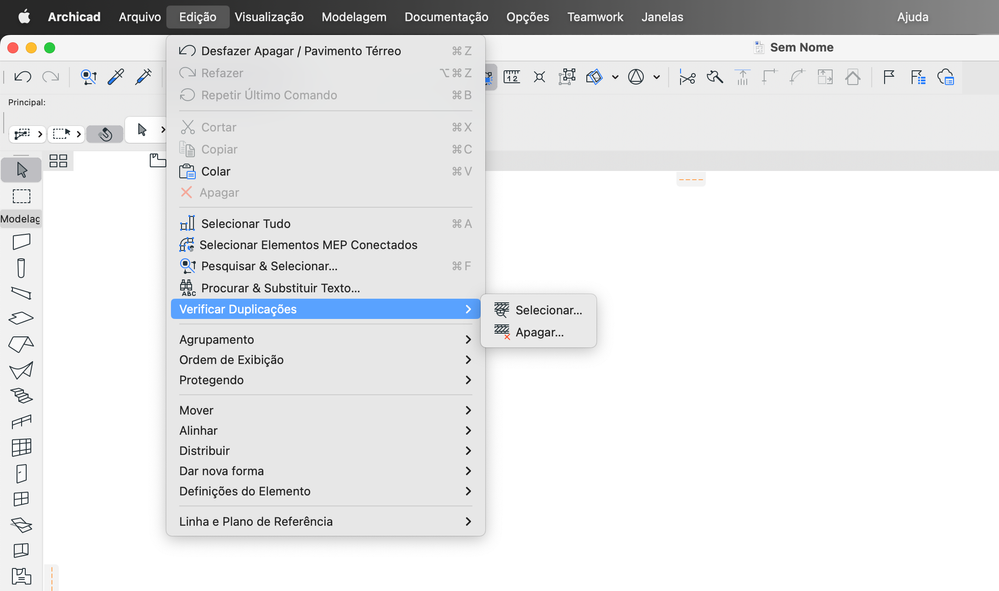Toggle the magic wand rotation button in info box
999x591 pixels.
[105, 134]
